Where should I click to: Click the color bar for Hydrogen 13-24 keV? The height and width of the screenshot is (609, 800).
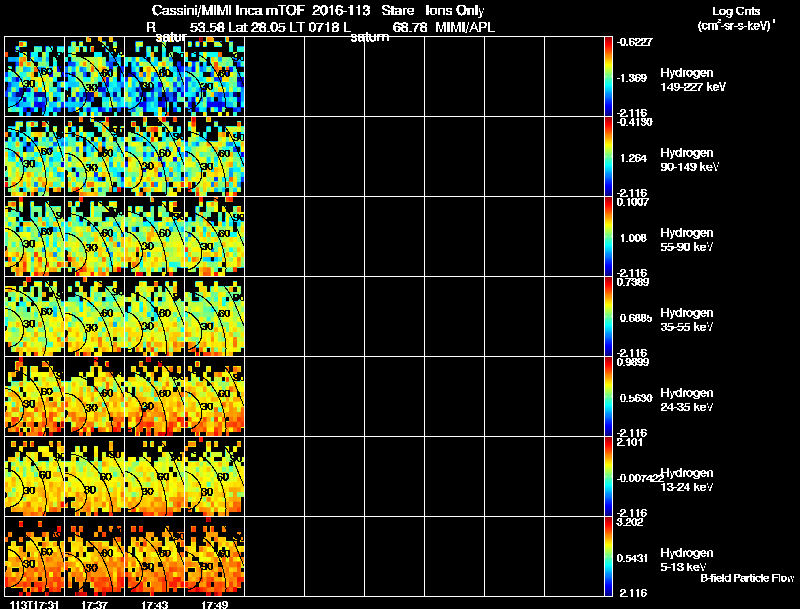608,477
